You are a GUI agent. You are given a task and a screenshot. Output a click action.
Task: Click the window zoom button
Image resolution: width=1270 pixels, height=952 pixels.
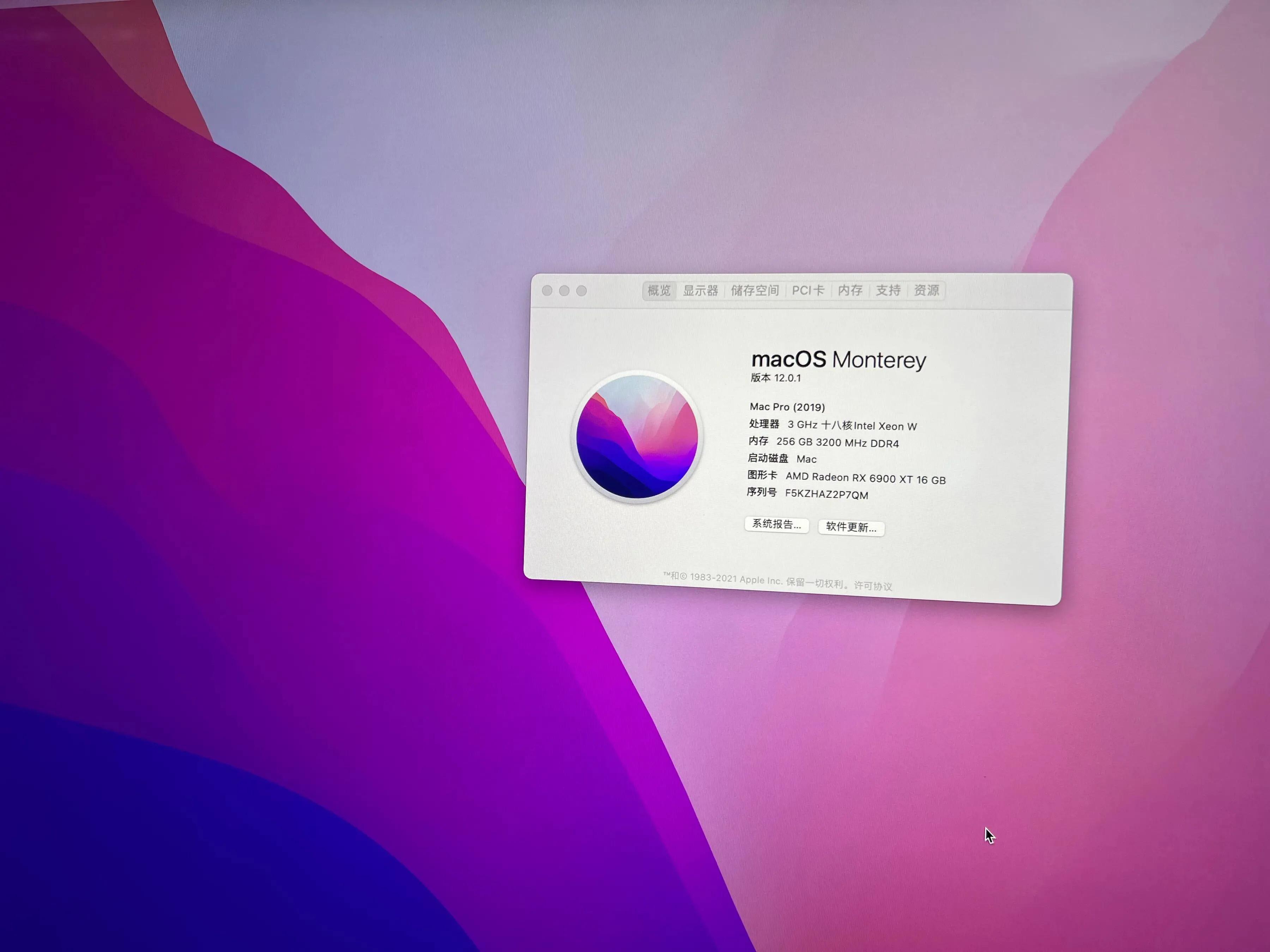click(582, 291)
